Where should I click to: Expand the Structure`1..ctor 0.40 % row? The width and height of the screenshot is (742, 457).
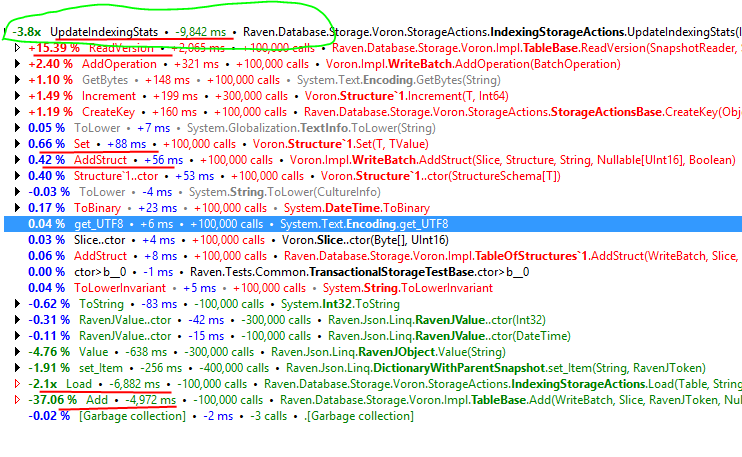click(17, 176)
